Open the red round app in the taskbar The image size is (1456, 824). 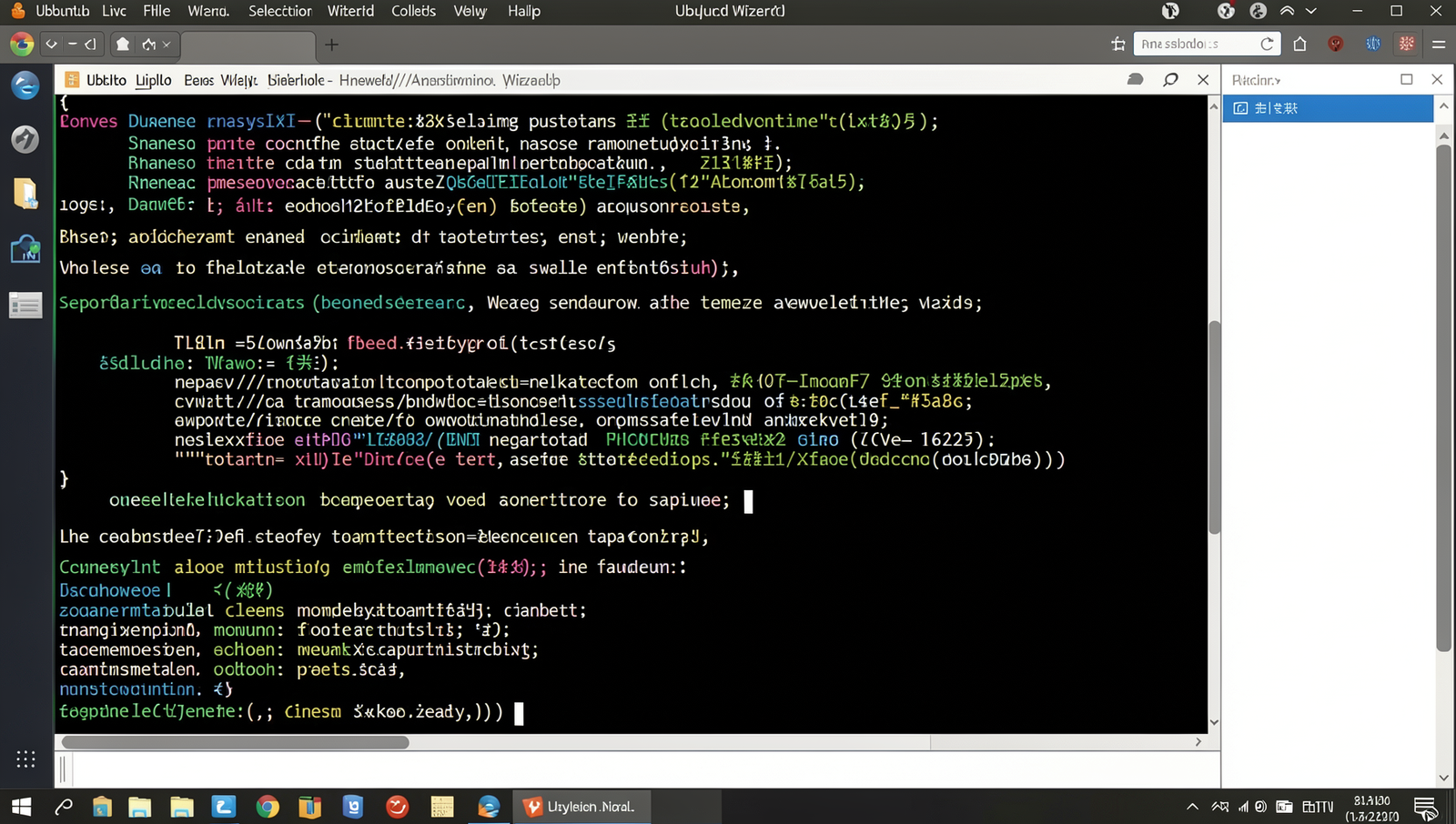pos(398,807)
